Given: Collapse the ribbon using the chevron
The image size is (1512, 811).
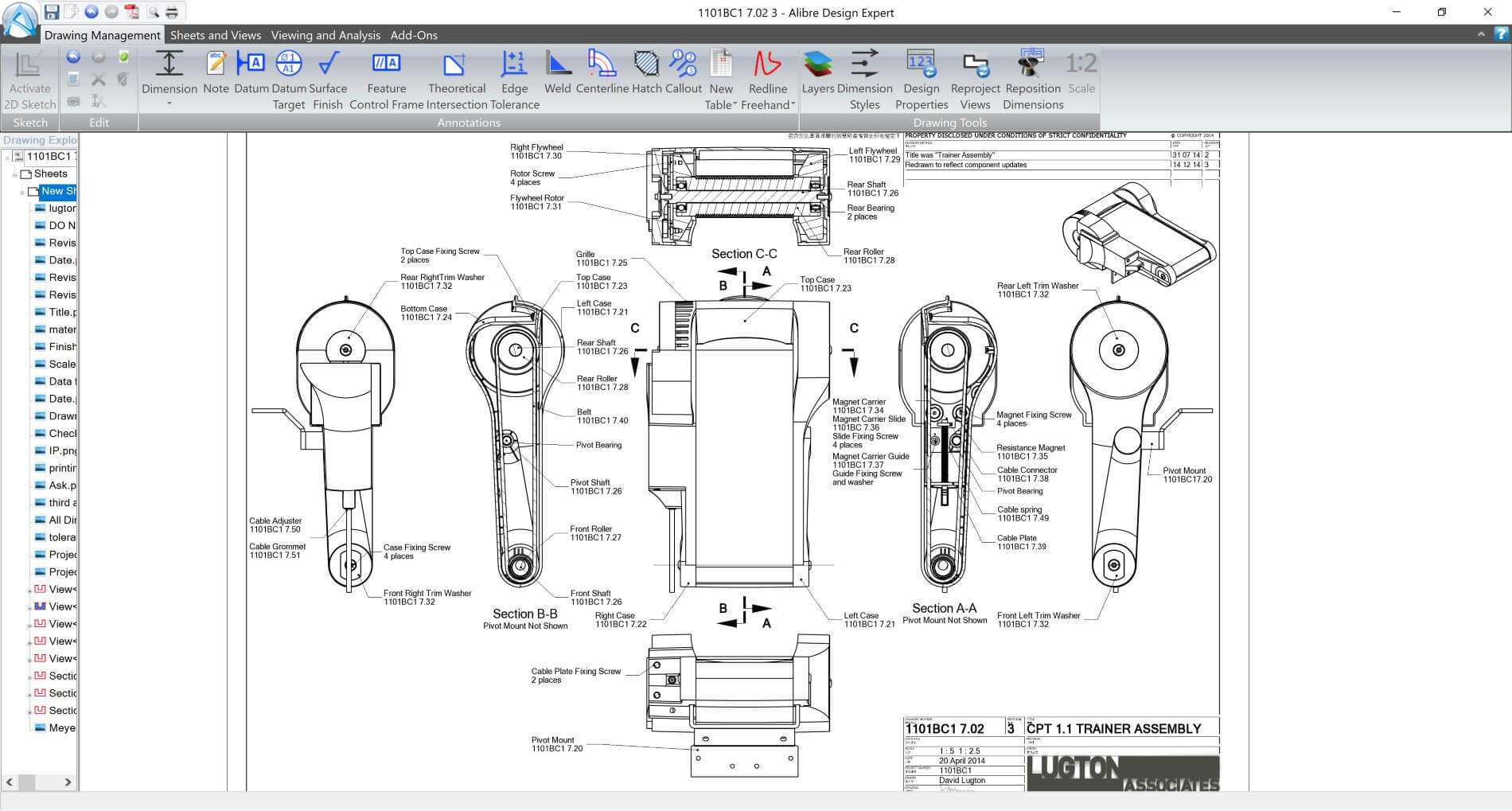Looking at the screenshot, I should point(1481,34).
